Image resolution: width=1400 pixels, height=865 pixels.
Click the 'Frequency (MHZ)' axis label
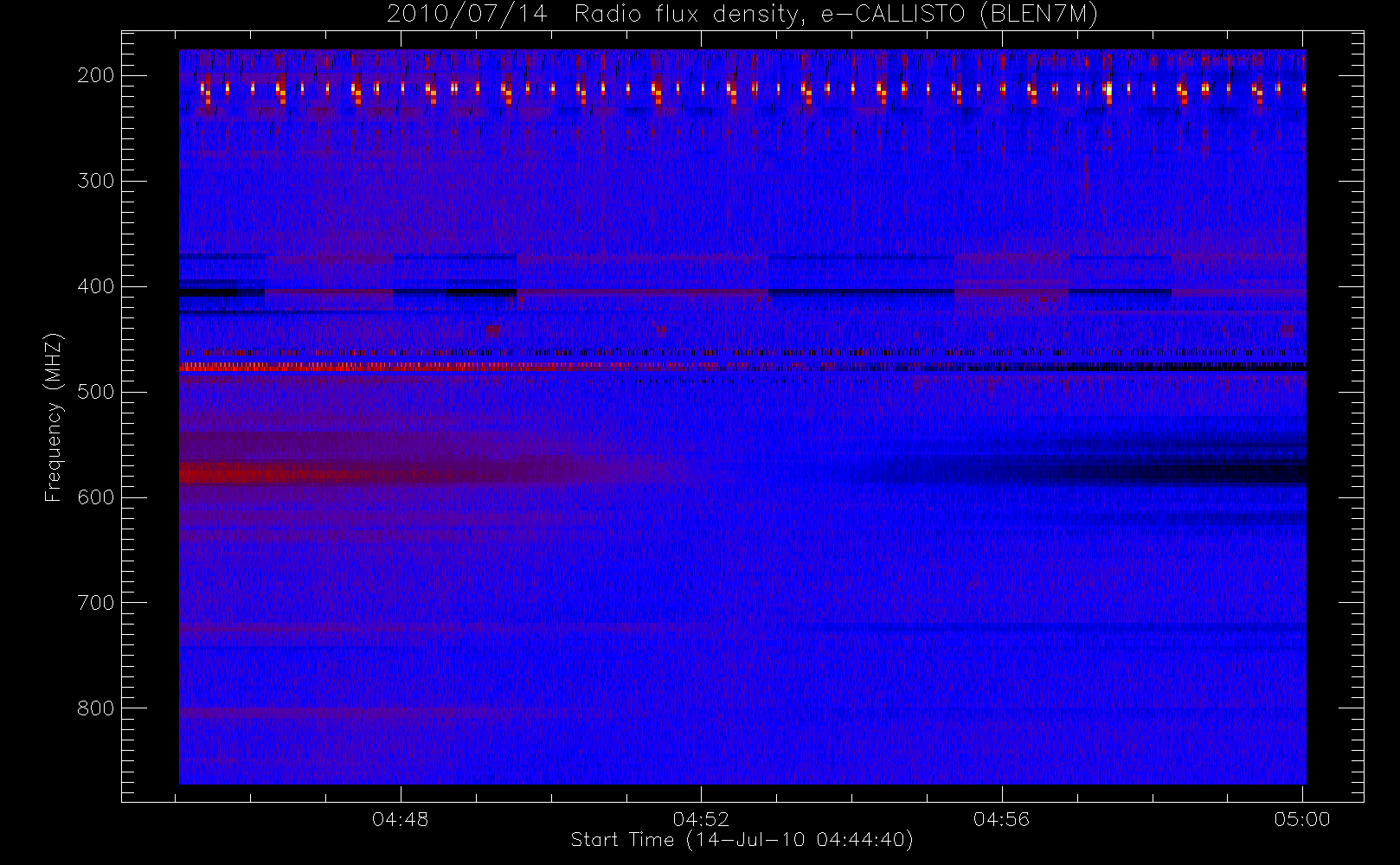click(54, 417)
